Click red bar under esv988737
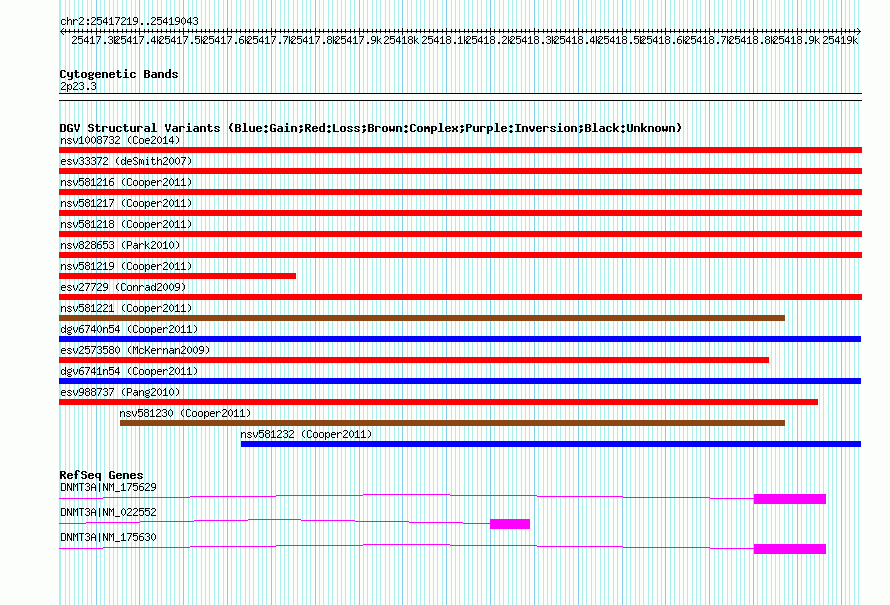 438,402
